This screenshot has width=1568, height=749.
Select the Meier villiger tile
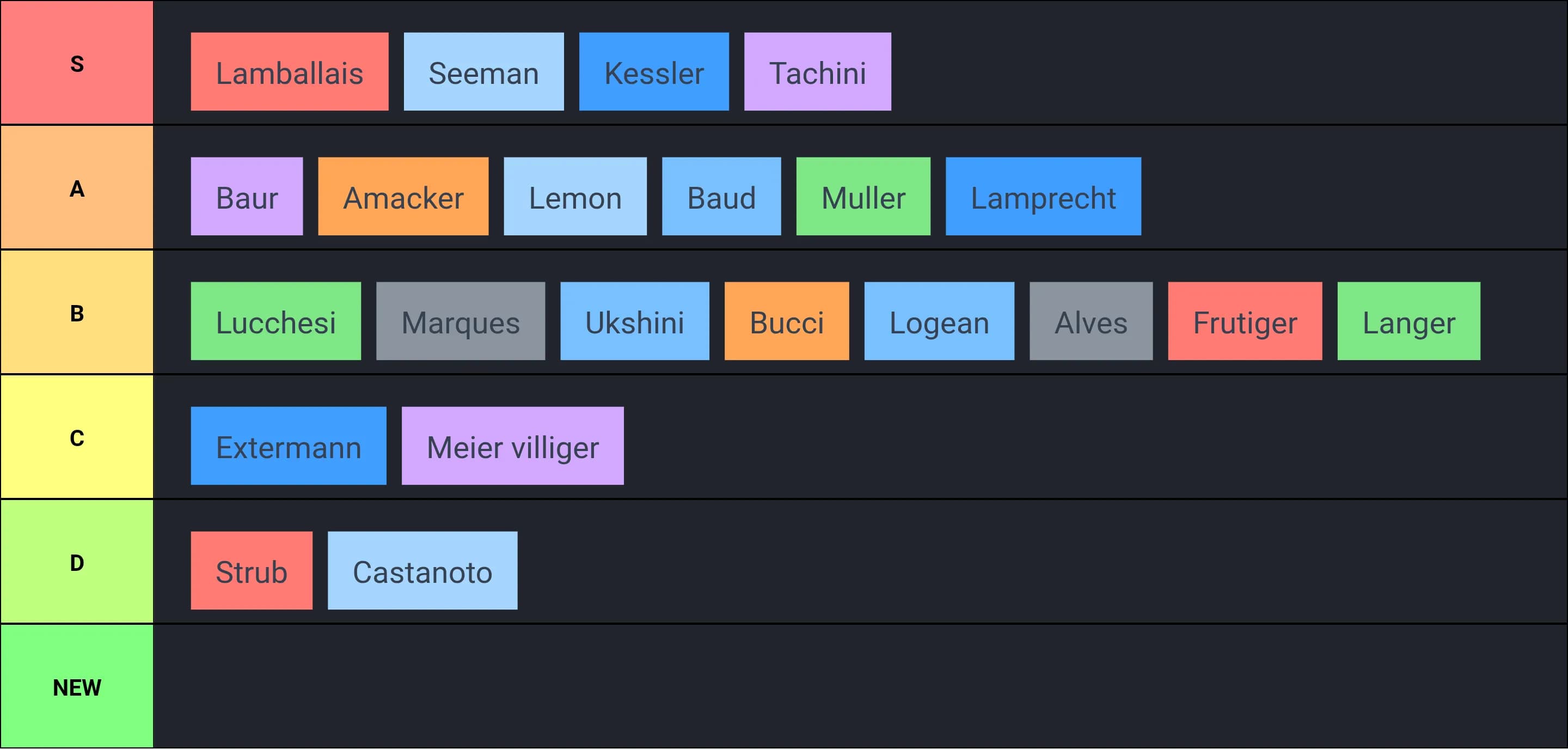[x=512, y=446]
